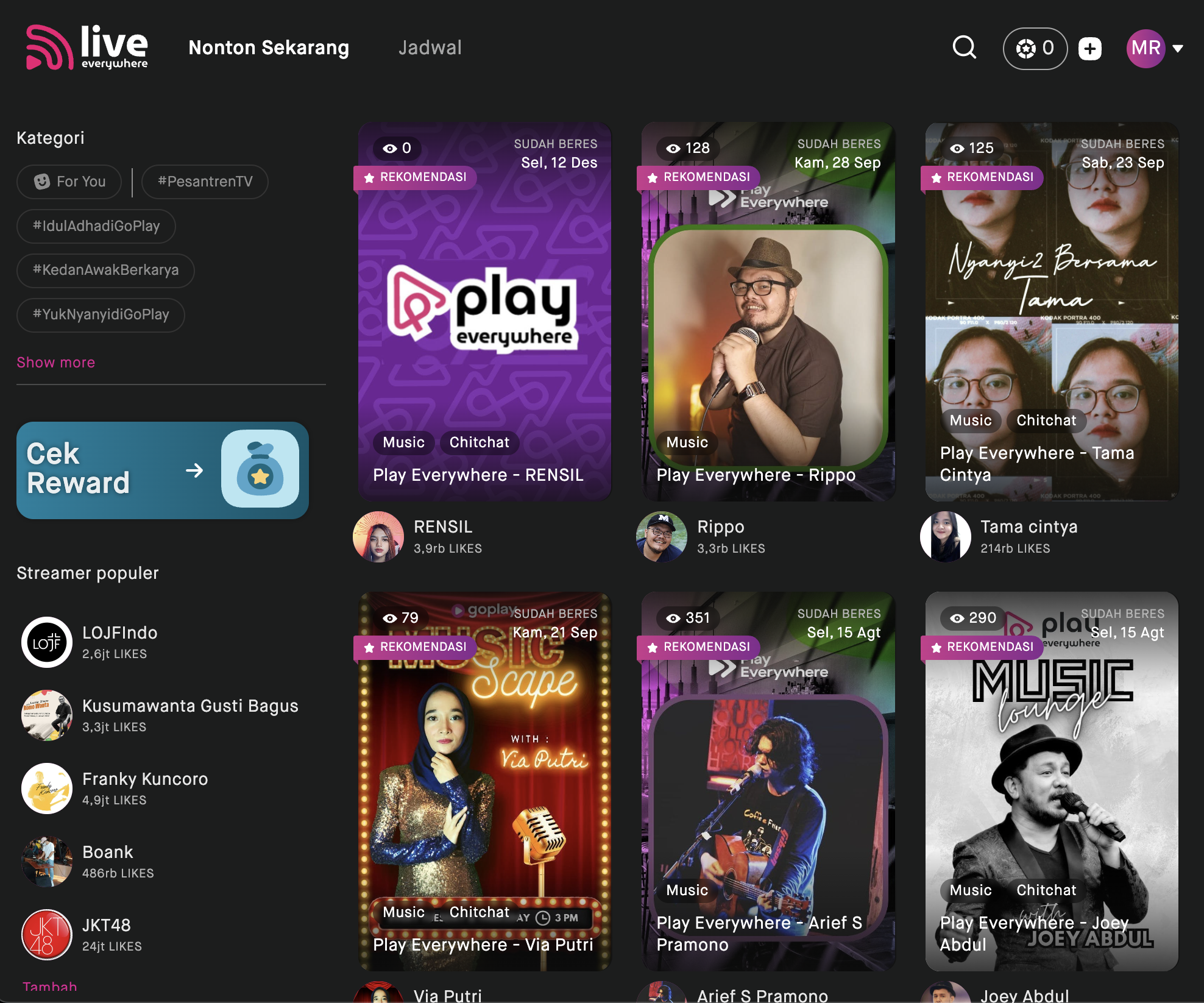Click the arrow on Cek Reward banner
Image resolution: width=1204 pixels, height=1003 pixels.
coord(194,470)
